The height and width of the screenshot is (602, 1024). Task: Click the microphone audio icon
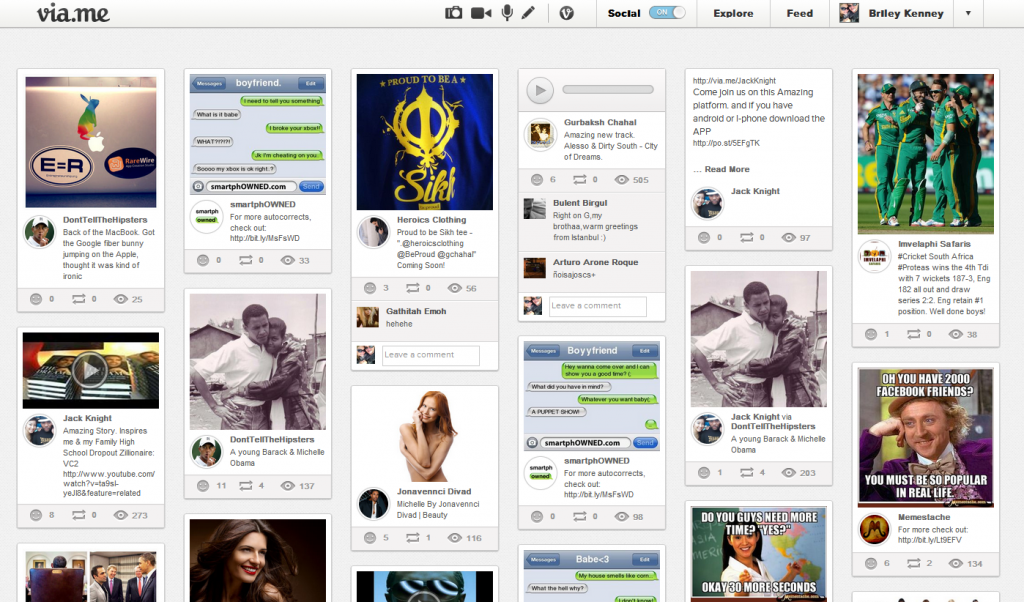[507, 13]
